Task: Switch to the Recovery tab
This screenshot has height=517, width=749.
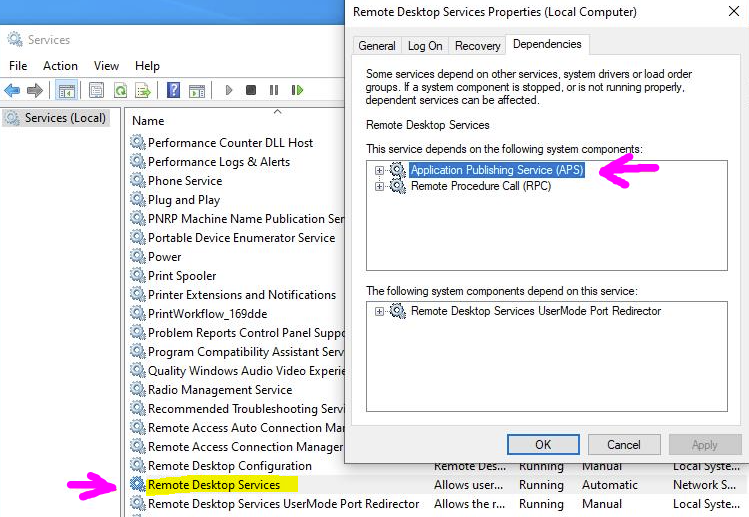Action: (x=477, y=46)
